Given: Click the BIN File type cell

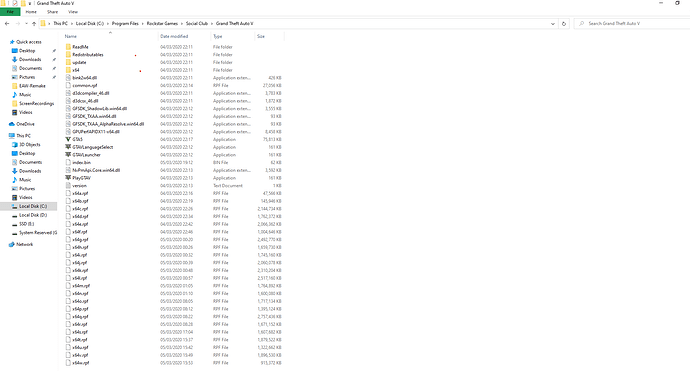Looking at the screenshot, I should coord(220,162).
